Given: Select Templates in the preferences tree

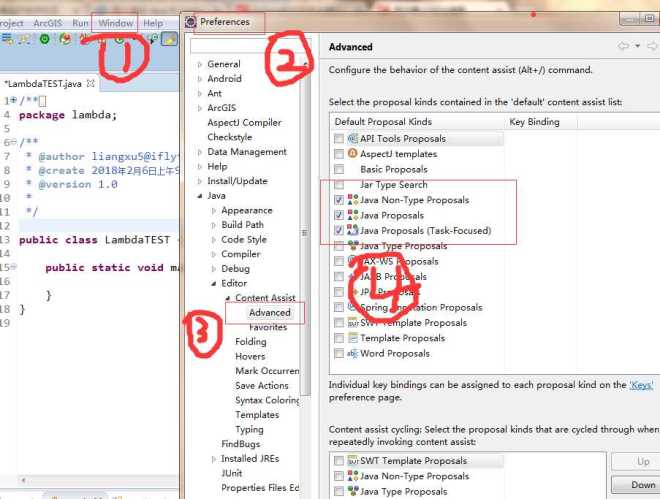Looking at the screenshot, I should pos(257,415).
